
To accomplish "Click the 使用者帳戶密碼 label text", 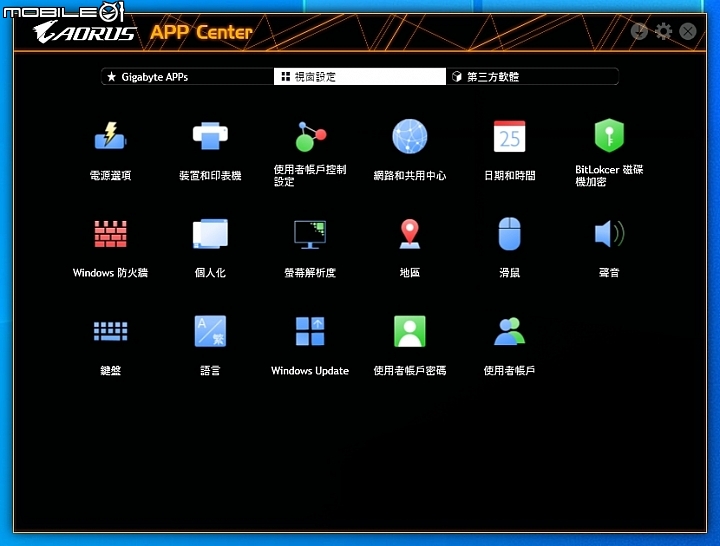I will point(410,371).
